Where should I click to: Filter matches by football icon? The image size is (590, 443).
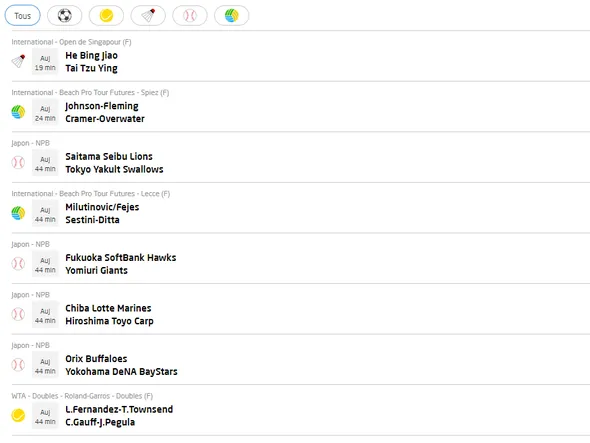(64, 15)
